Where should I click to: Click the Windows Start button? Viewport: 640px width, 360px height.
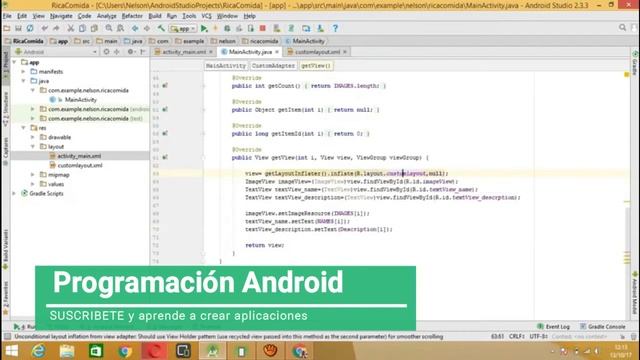[11, 351]
